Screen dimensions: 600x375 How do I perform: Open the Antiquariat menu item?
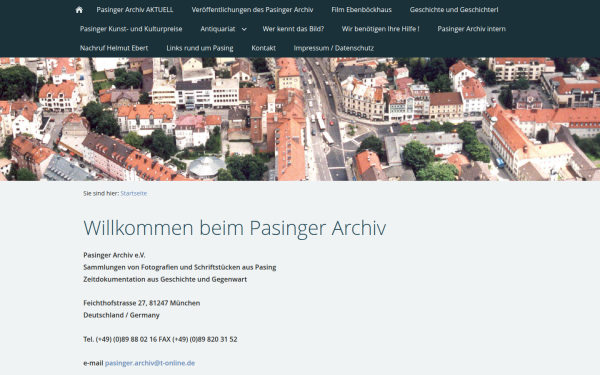pyautogui.click(x=218, y=29)
